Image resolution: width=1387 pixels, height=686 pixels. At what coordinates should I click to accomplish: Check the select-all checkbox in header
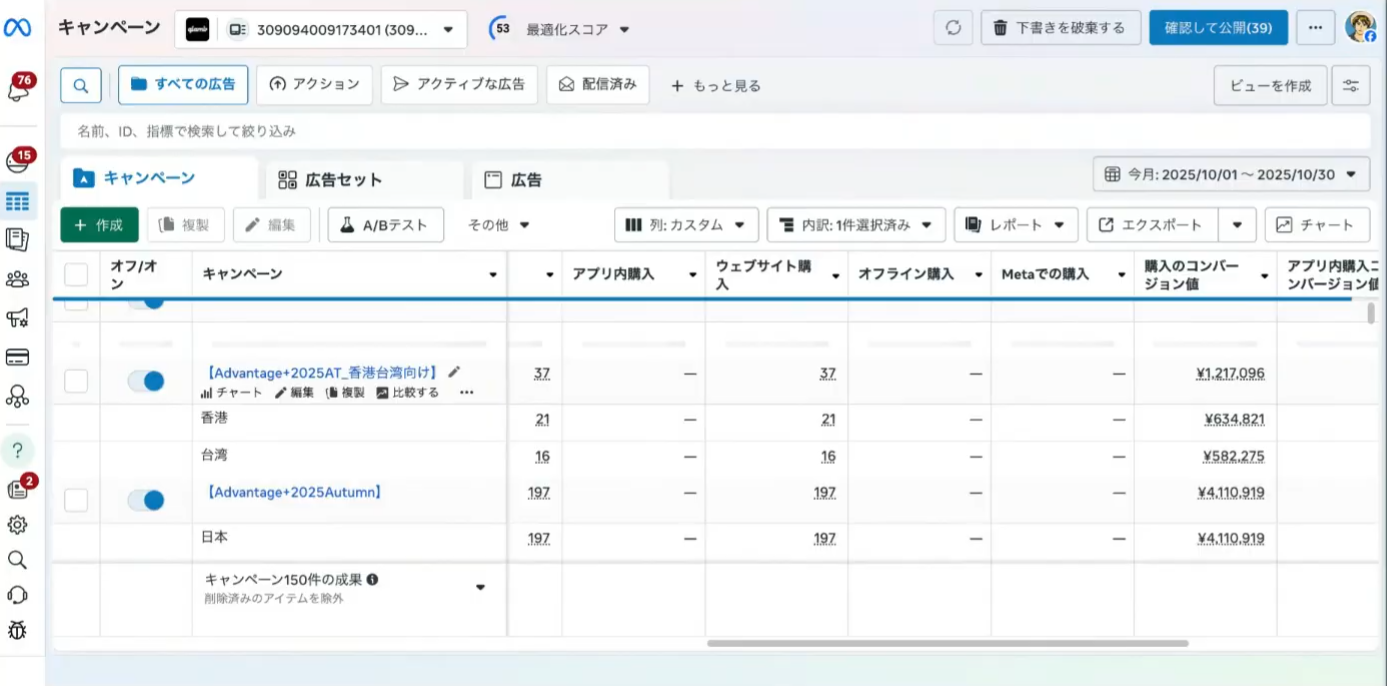click(x=76, y=274)
